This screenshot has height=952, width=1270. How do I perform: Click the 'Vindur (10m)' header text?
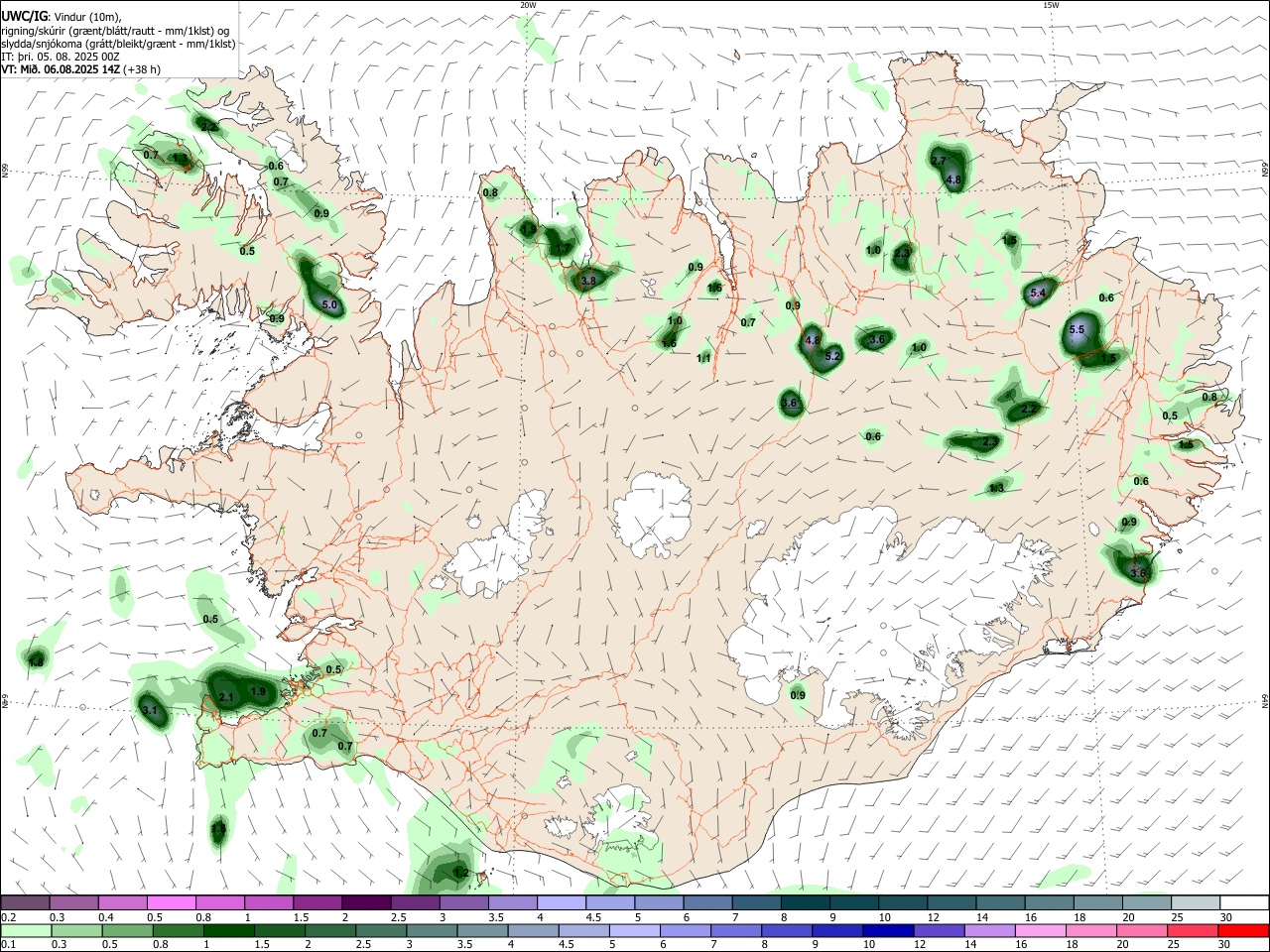click(x=88, y=17)
